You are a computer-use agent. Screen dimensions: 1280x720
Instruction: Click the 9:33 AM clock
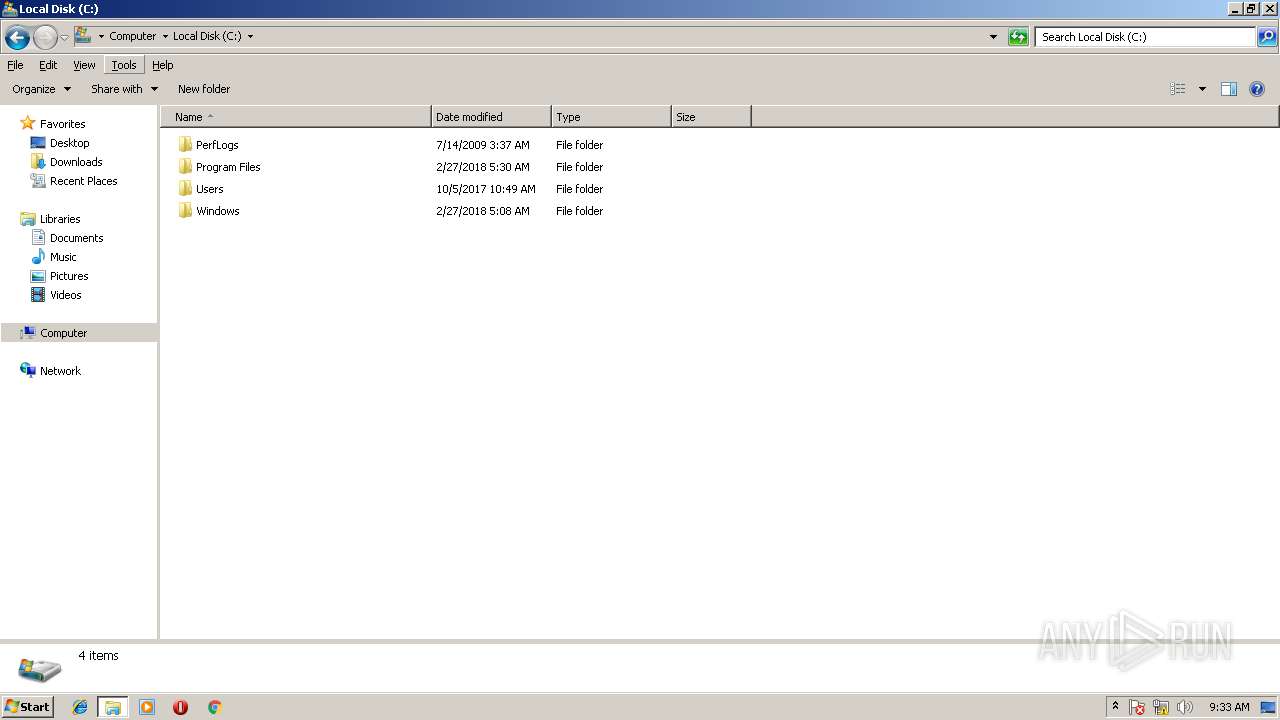click(1229, 707)
